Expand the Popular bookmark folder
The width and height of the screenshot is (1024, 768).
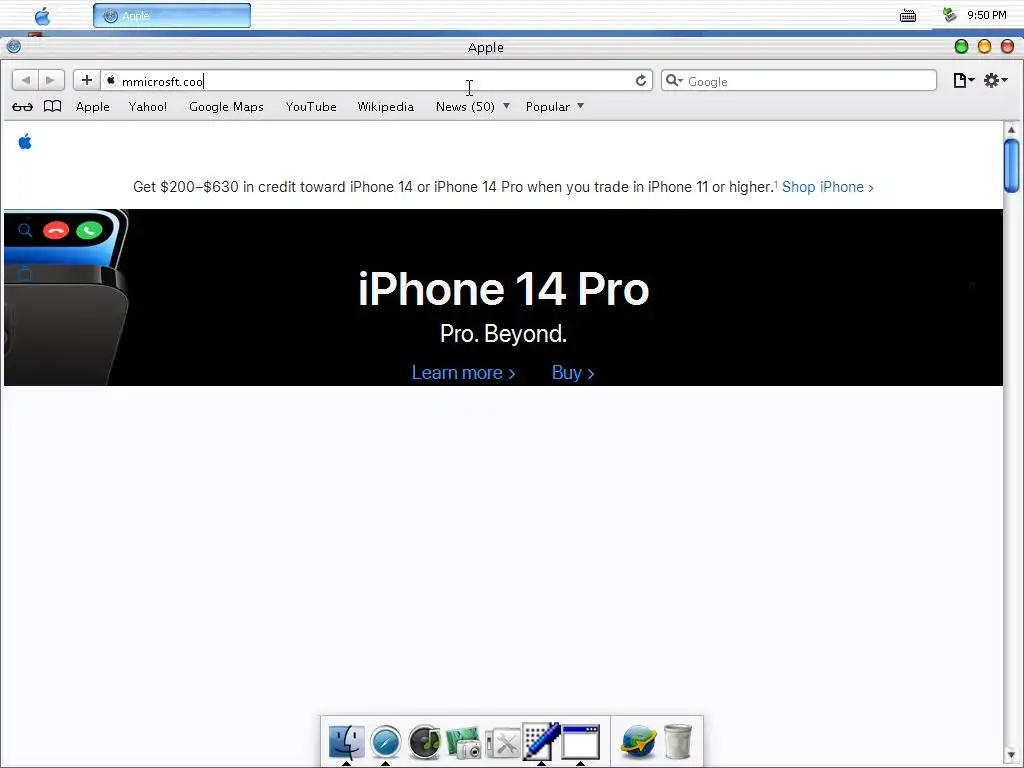point(554,106)
